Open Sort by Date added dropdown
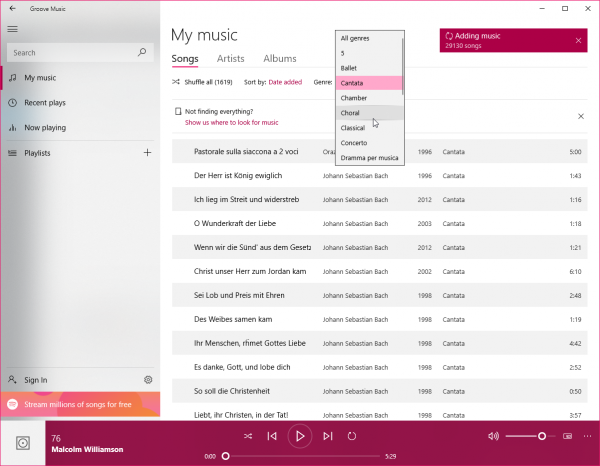This screenshot has height=466, width=600. pos(285,82)
